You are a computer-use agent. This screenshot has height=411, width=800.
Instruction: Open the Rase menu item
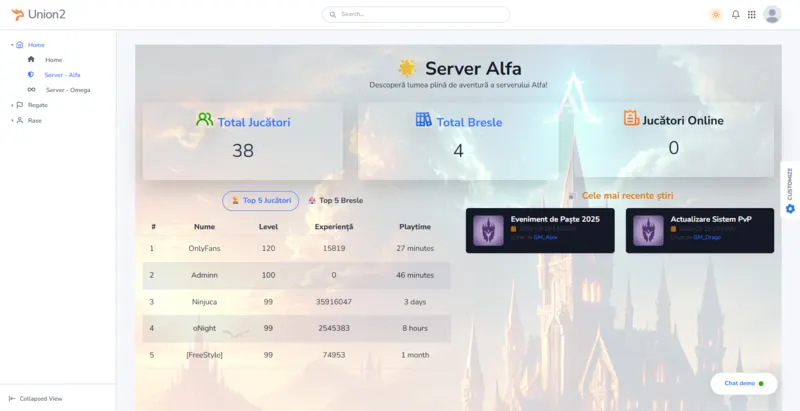coord(35,120)
